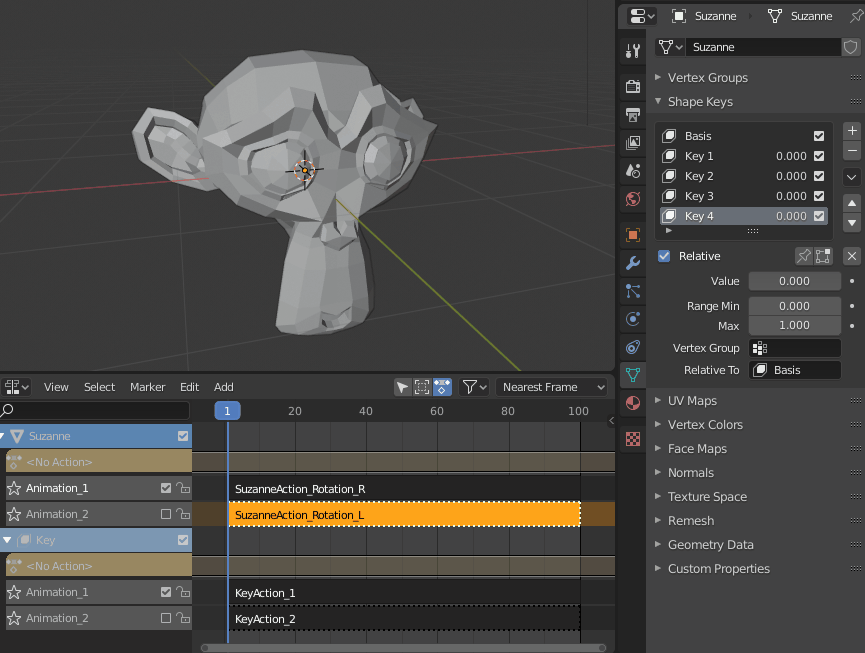This screenshot has width=865, height=653.
Task: Enable Suzanne Animation_2 track checkbox
Action: pos(165,514)
